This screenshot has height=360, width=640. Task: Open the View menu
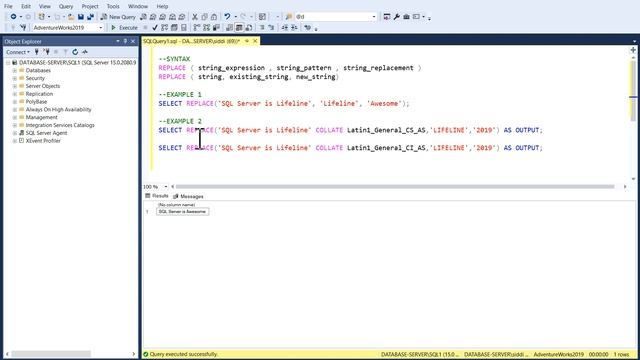pyautogui.click(x=44, y=6)
